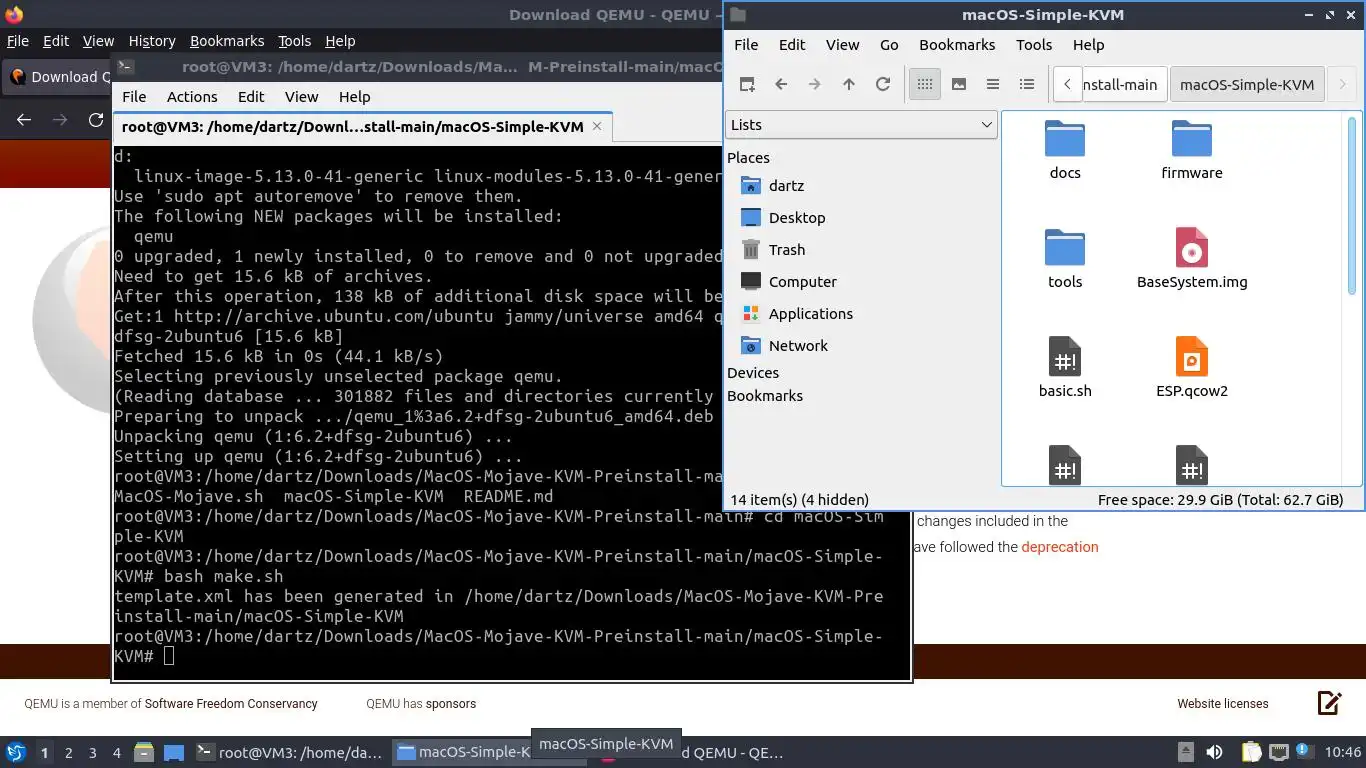The image size is (1366, 768).
Task: Open the volume control tray icon
Action: (1214, 752)
